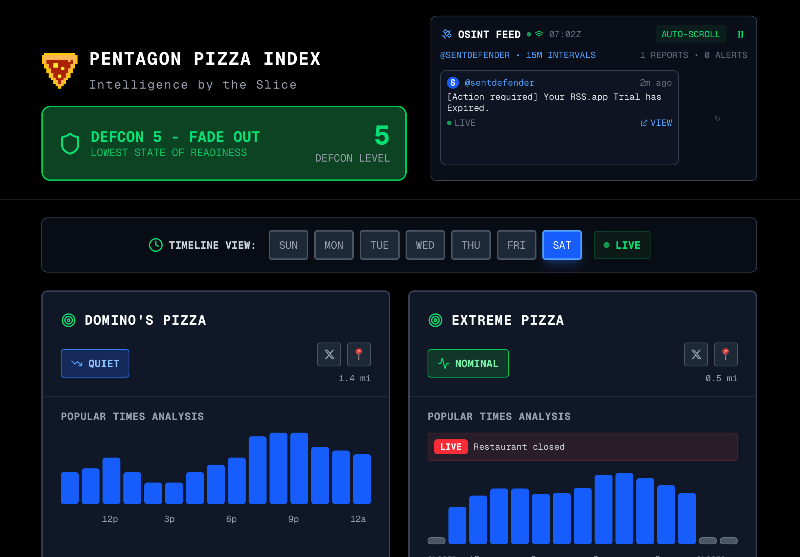Click 'DOMINO'S PIZZA' card heading
Image resolution: width=800 pixels, height=557 pixels.
pyautogui.click(x=145, y=320)
